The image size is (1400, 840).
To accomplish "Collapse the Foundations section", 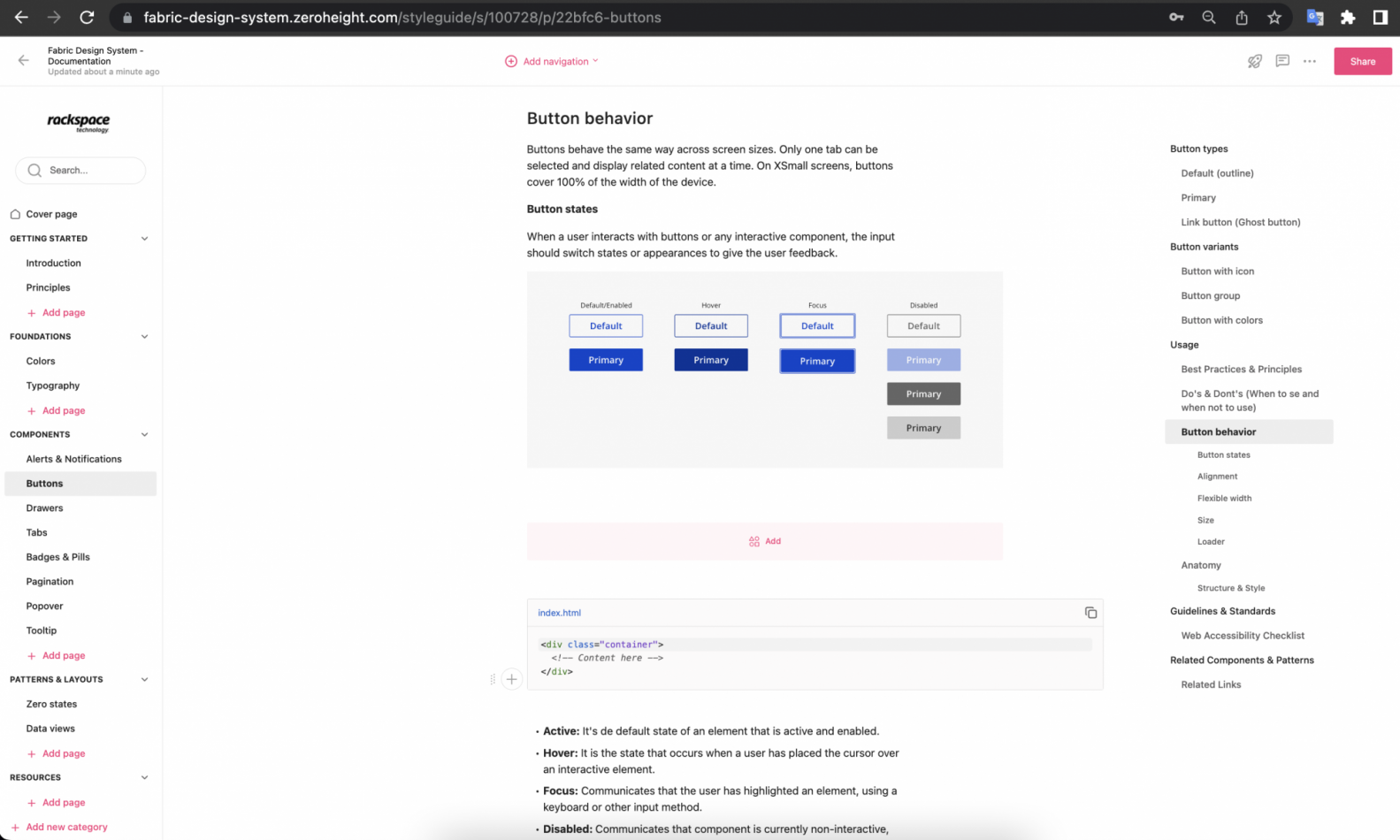I will coord(144,336).
